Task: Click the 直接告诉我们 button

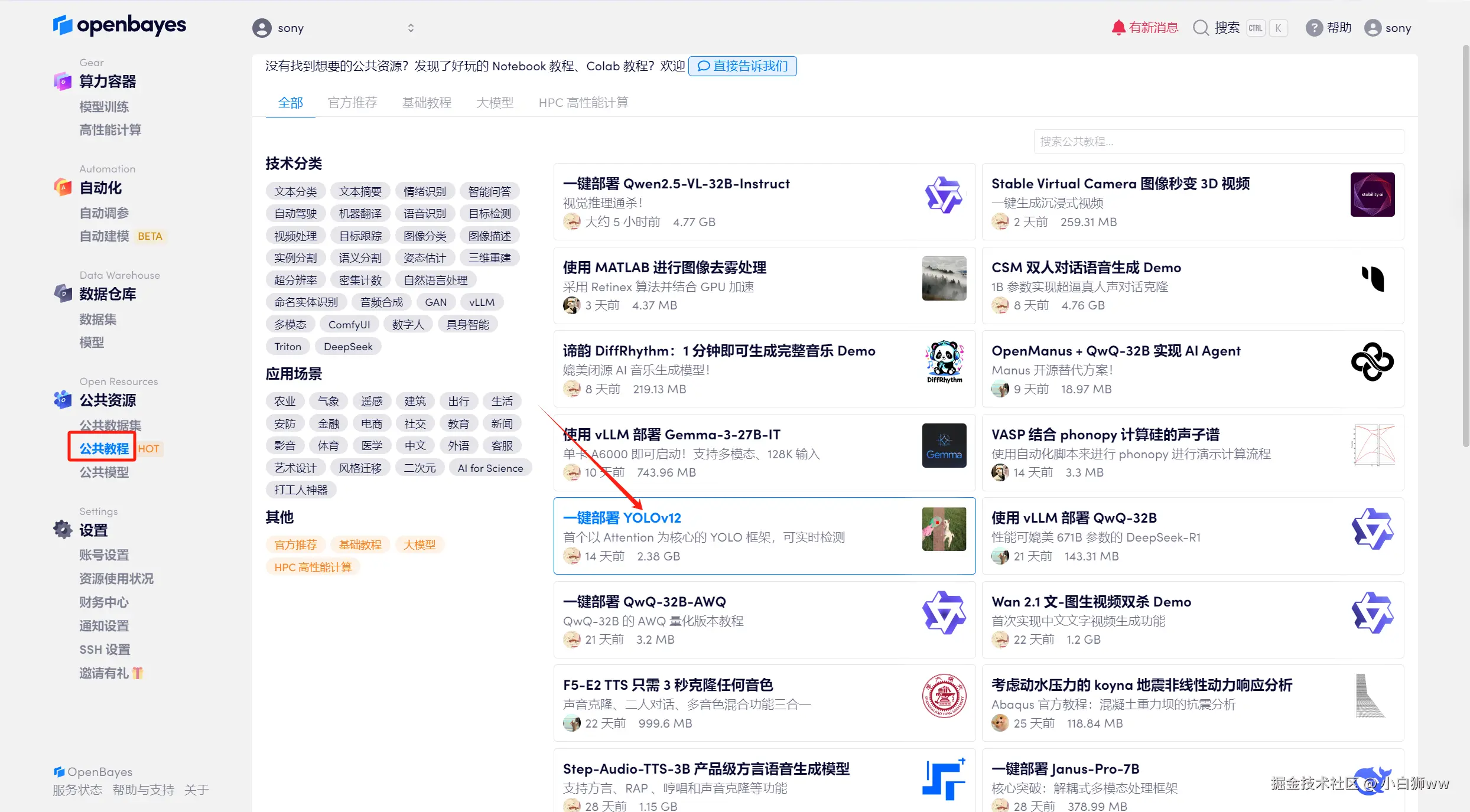Action: click(743, 66)
